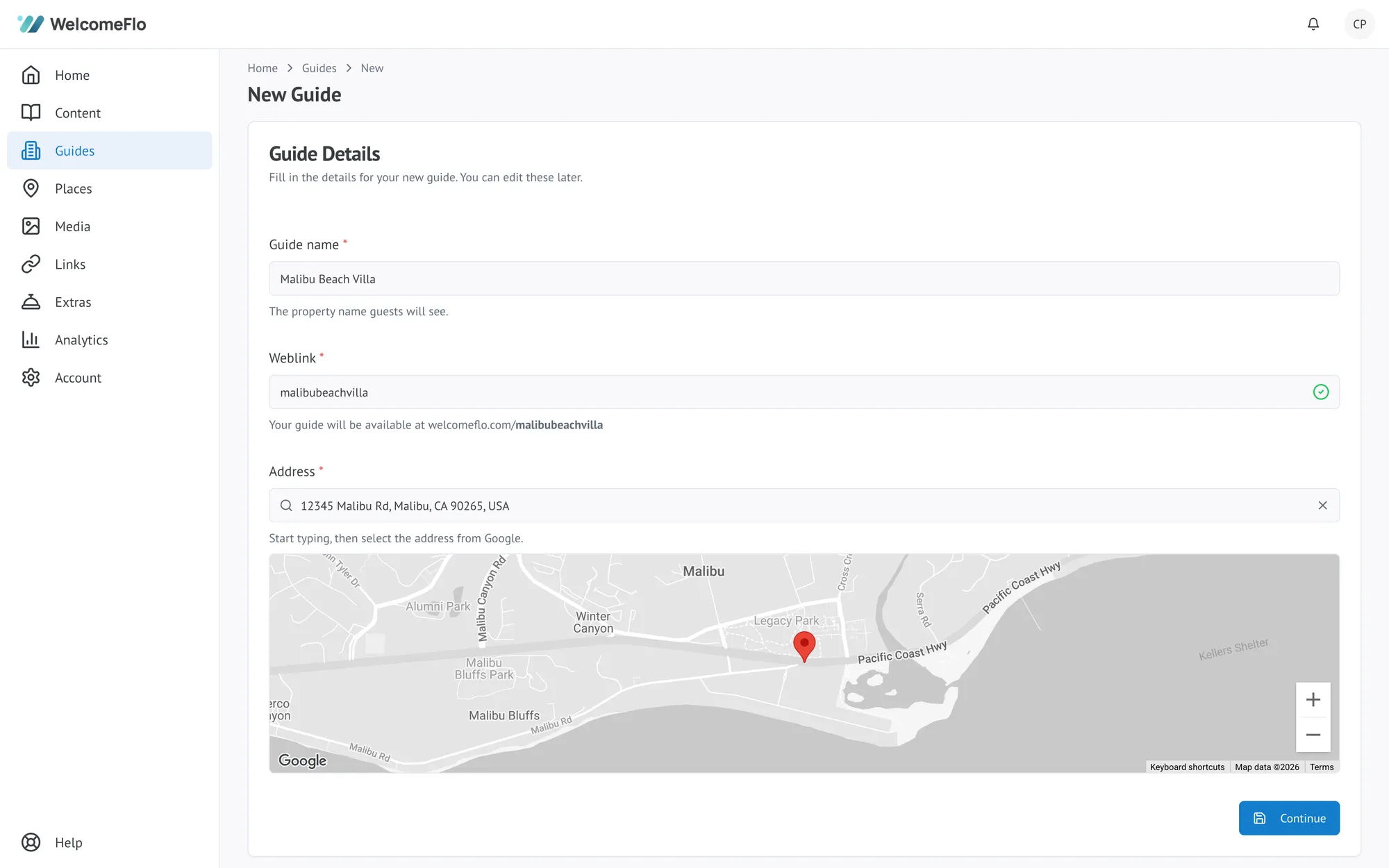The width and height of the screenshot is (1389, 868).
Task: Click the Continue button
Action: tap(1289, 818)
